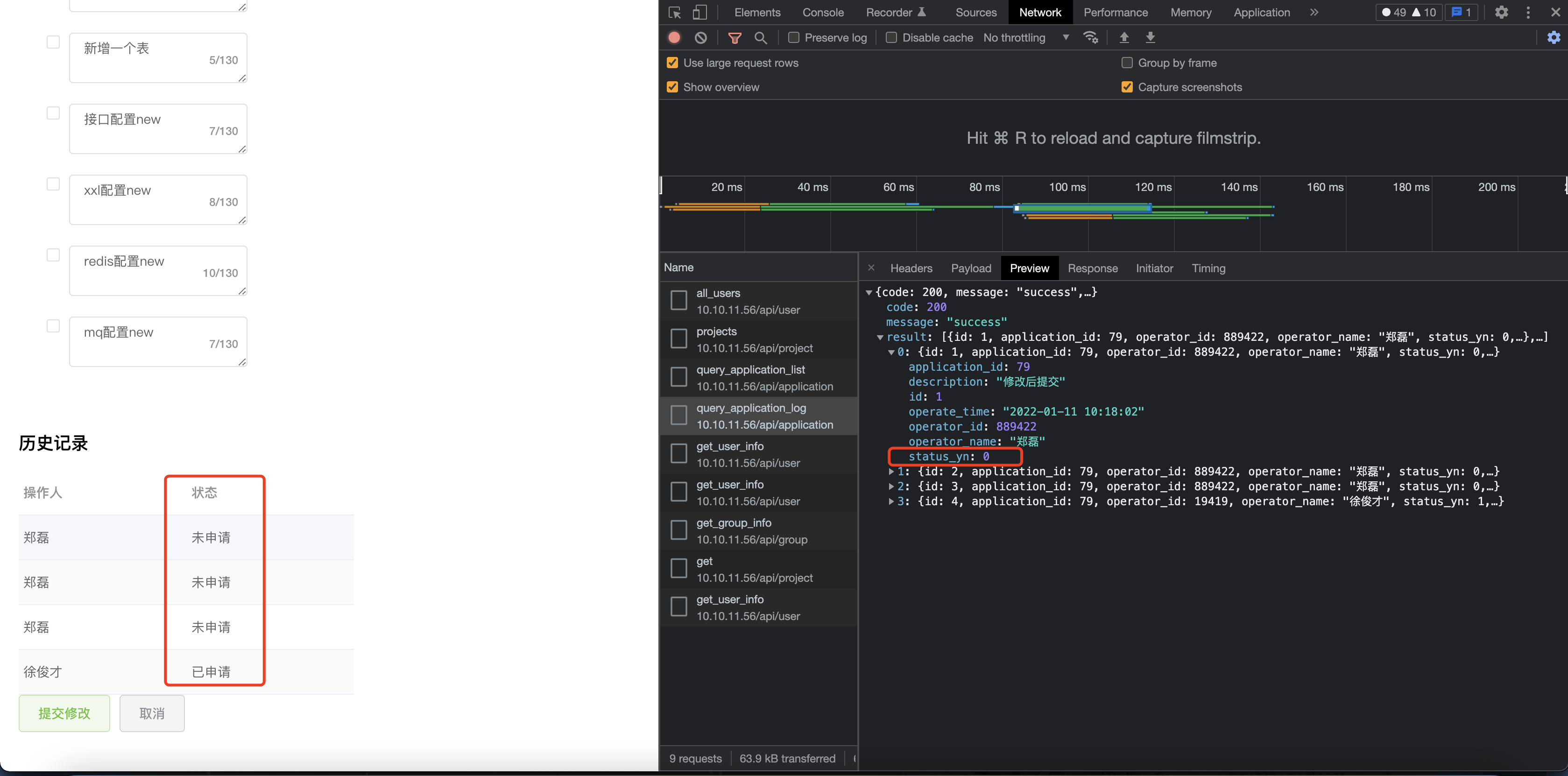Expand result item 1
Image resolution: width=1568 pixels, height=776 pixels.
point(891,472)
